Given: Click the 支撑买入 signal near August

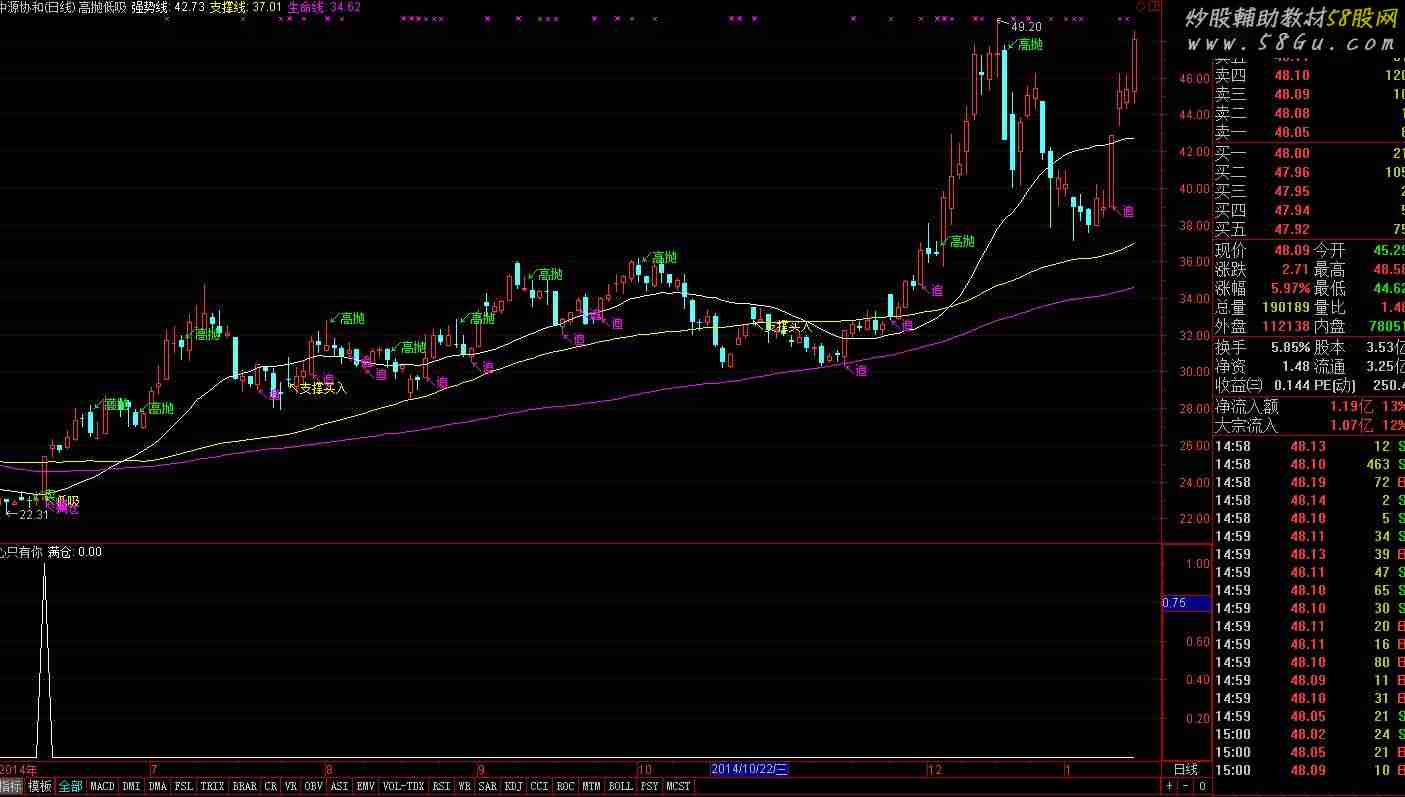Looking at the screenshot, I should click(323, 389).
